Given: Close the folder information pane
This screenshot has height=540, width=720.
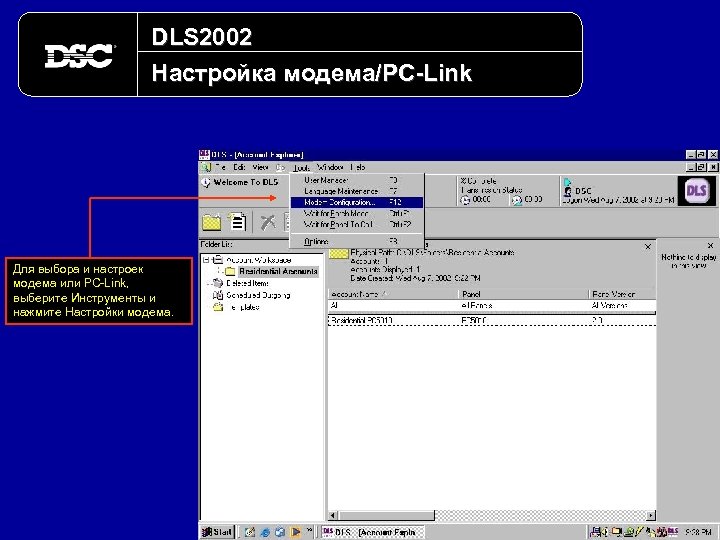Looking at the screenshot, I should coord(648,247).
